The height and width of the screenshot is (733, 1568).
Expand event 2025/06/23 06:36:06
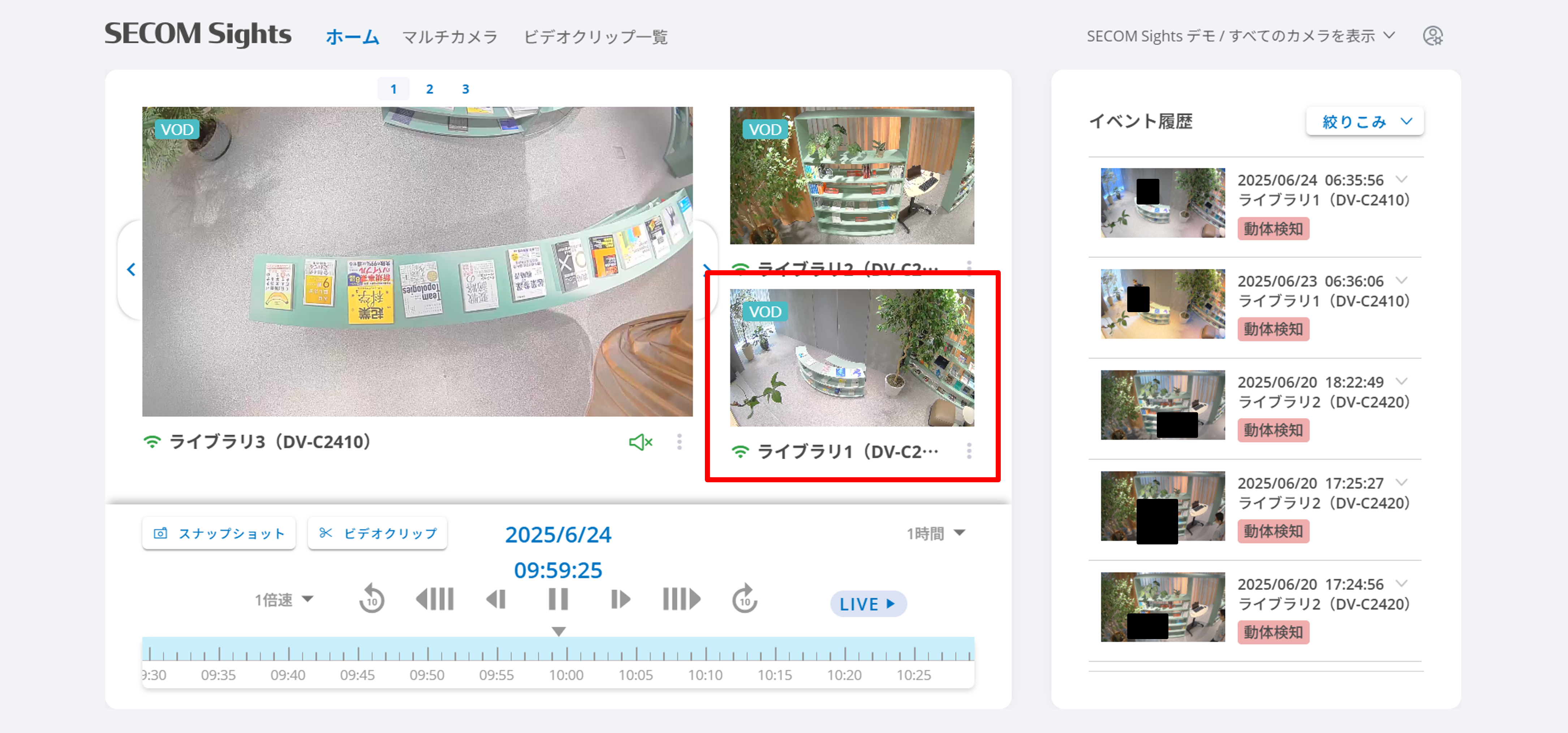tap(1402, 280)
